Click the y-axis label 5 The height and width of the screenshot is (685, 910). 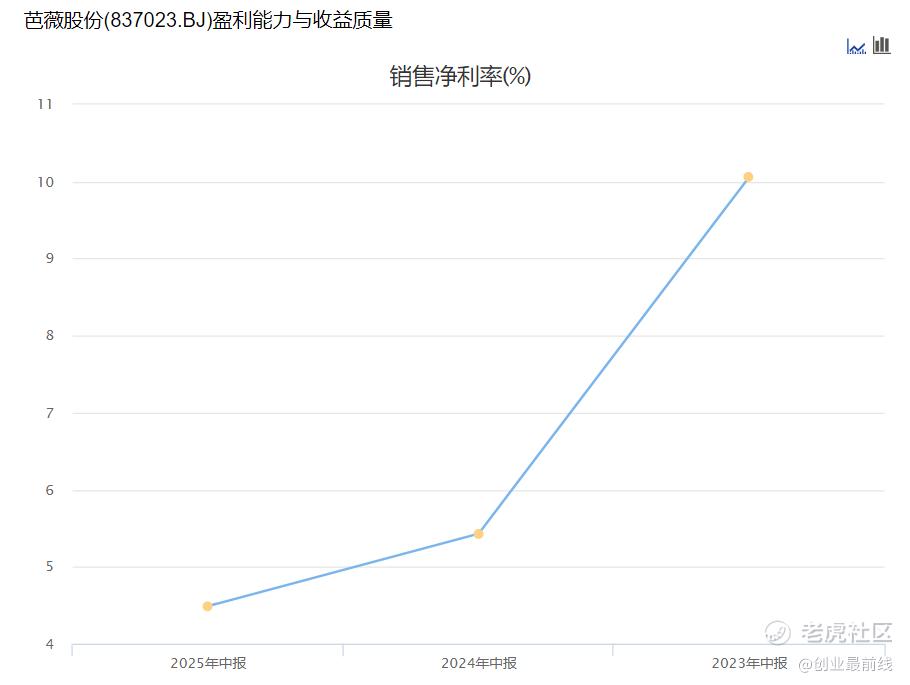50,567
